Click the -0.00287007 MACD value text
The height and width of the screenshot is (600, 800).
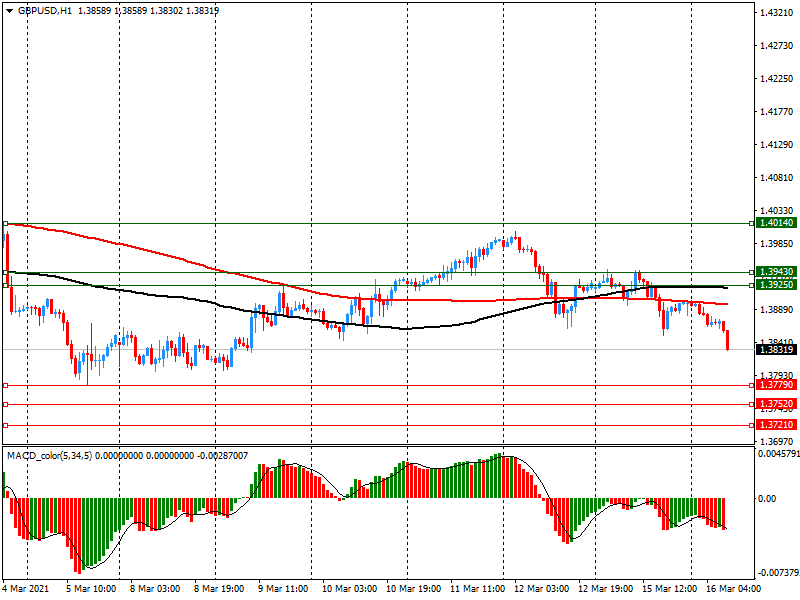click(221, 456)
